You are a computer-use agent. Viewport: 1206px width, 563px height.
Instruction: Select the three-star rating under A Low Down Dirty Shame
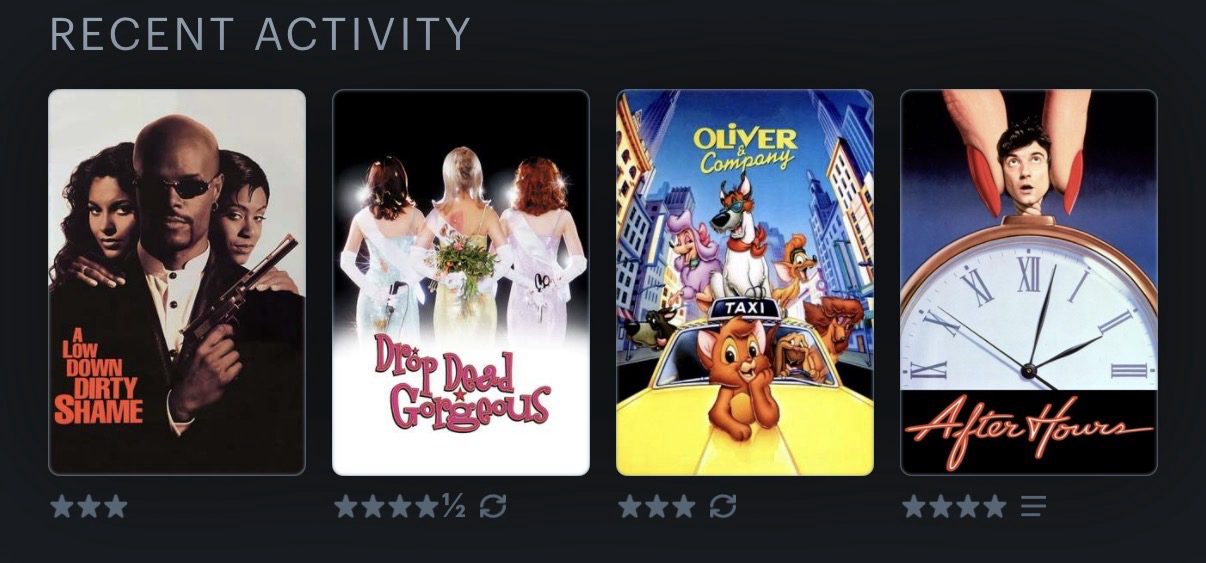[89, 506]
